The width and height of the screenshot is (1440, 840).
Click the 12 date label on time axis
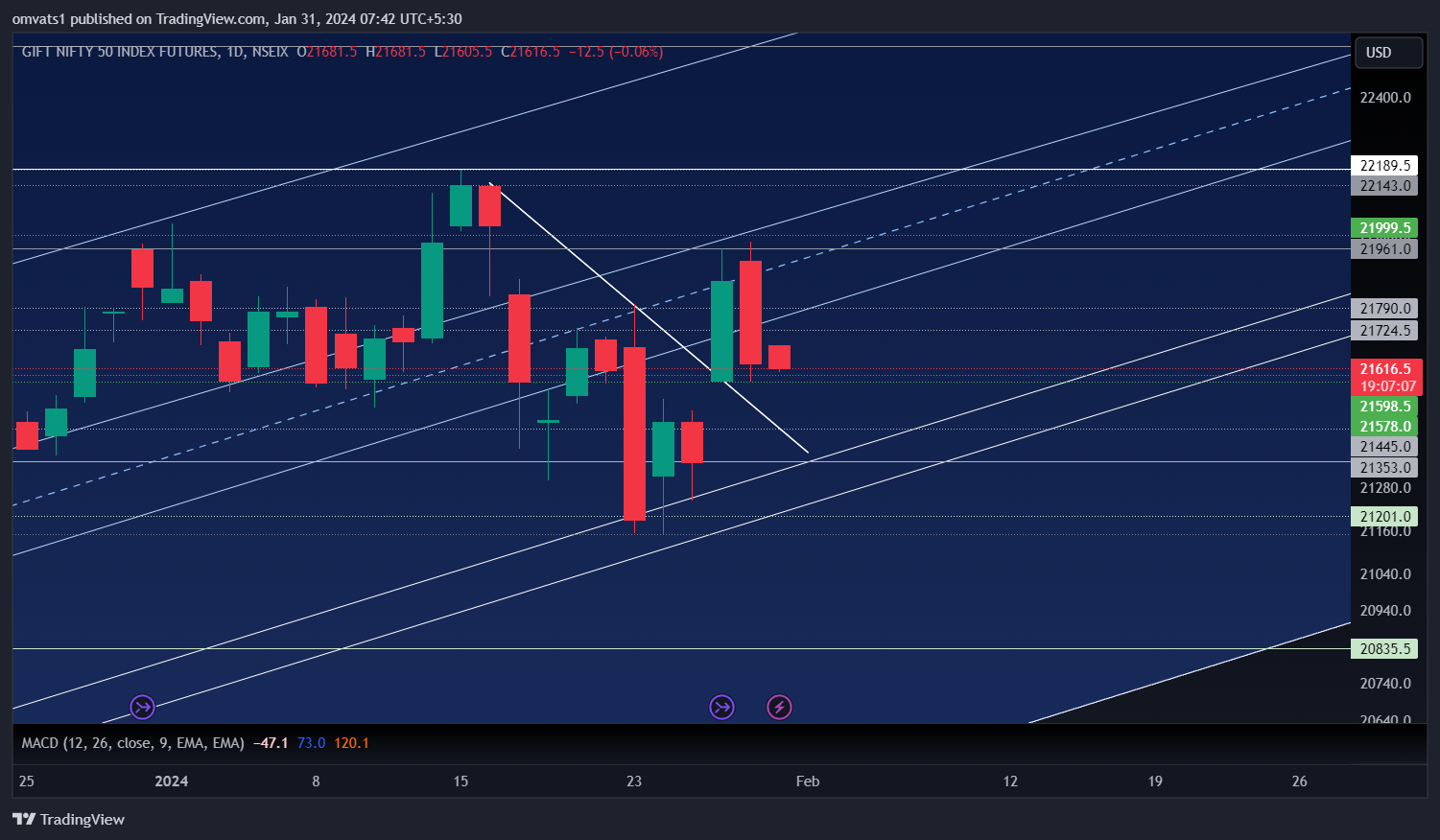click(1010, 782)
